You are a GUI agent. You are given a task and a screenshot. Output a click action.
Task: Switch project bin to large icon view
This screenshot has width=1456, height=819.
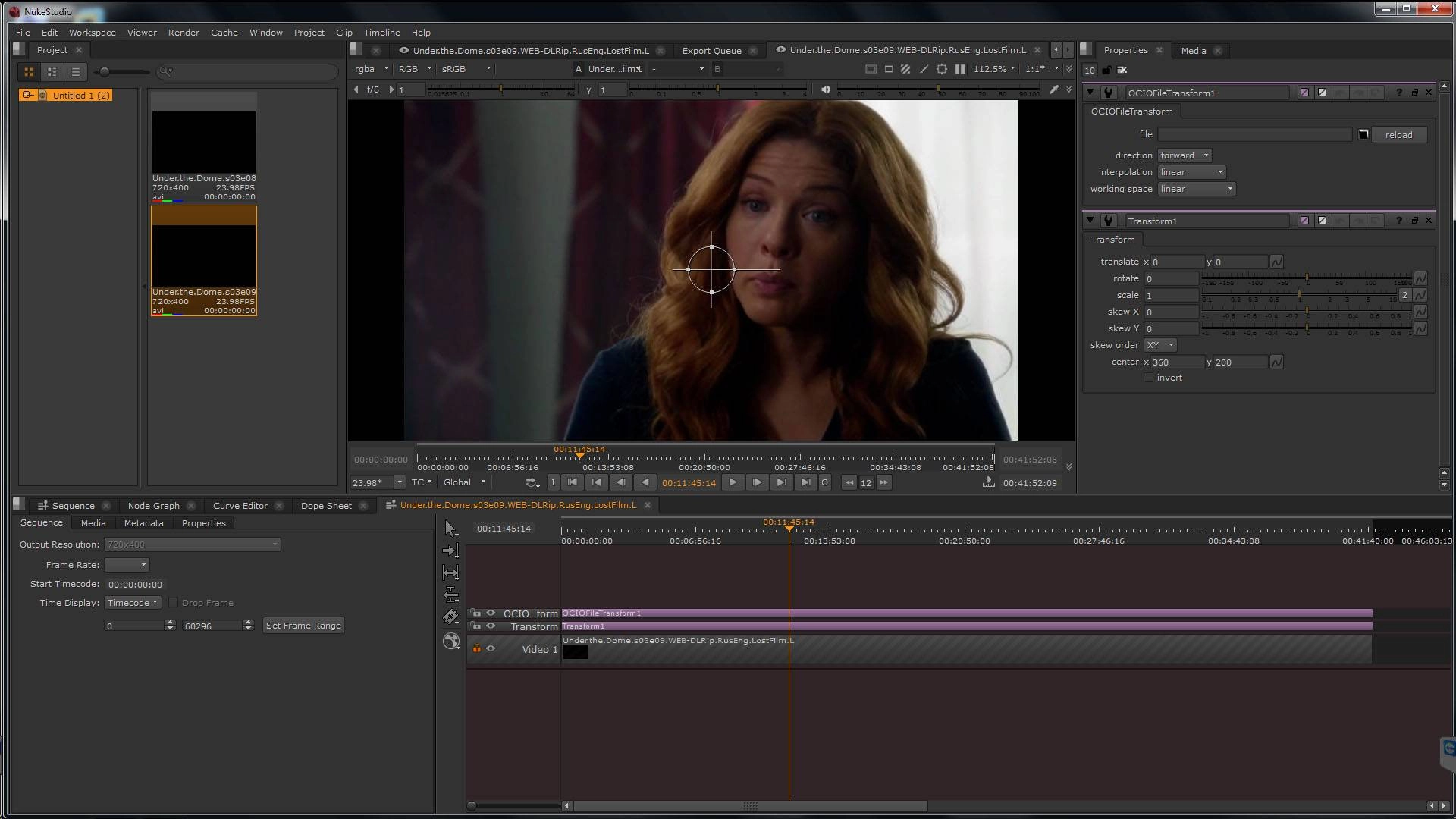pos(29,71)
